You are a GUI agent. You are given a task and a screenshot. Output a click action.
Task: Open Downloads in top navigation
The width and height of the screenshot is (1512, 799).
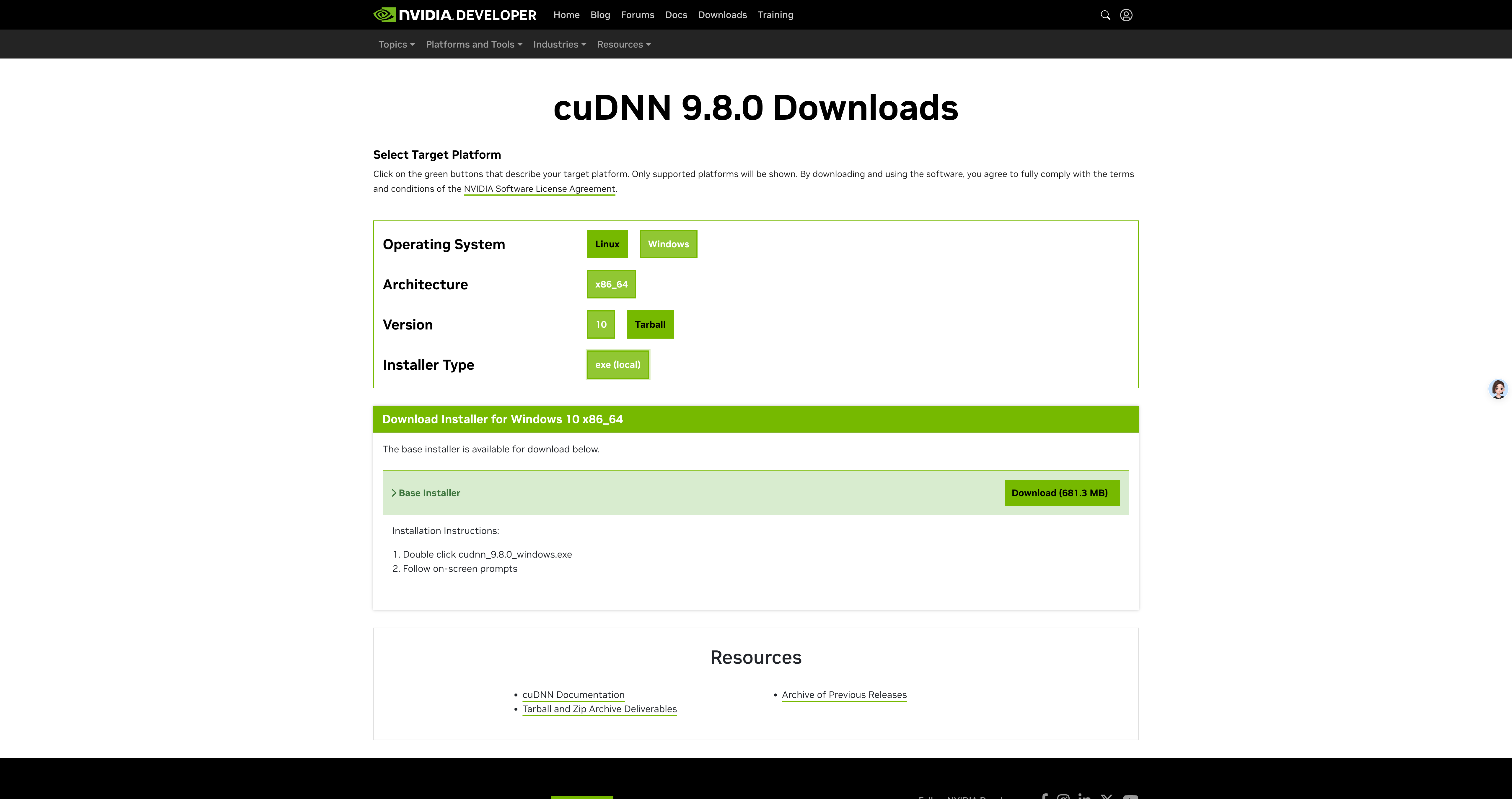pos(723,15)
